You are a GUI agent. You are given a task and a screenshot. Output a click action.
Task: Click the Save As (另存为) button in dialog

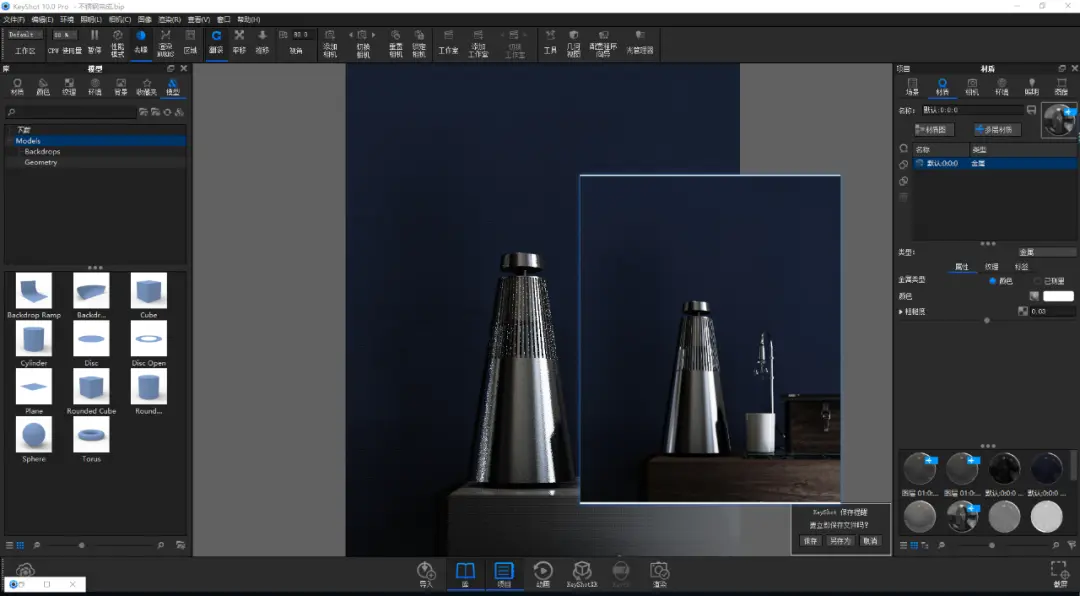tap(840, 541)
